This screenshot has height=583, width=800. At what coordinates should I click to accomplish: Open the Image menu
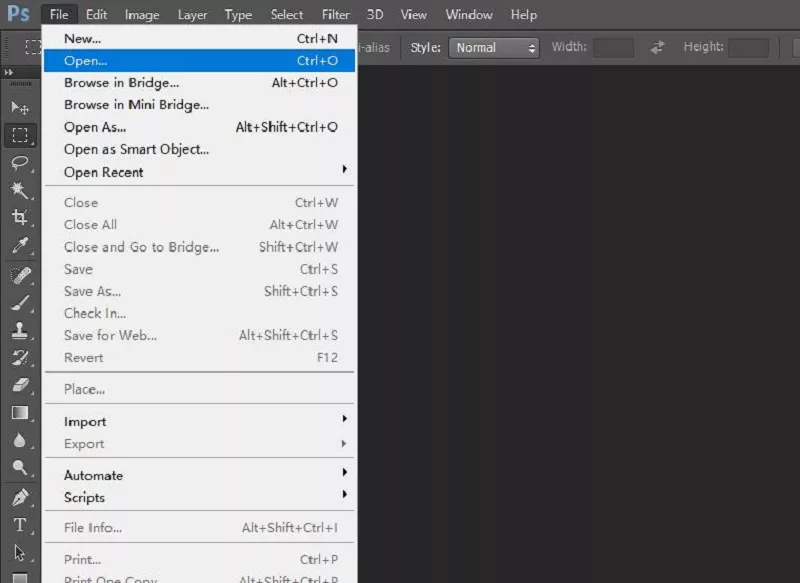pyautogui.click(x=142, y=15)
